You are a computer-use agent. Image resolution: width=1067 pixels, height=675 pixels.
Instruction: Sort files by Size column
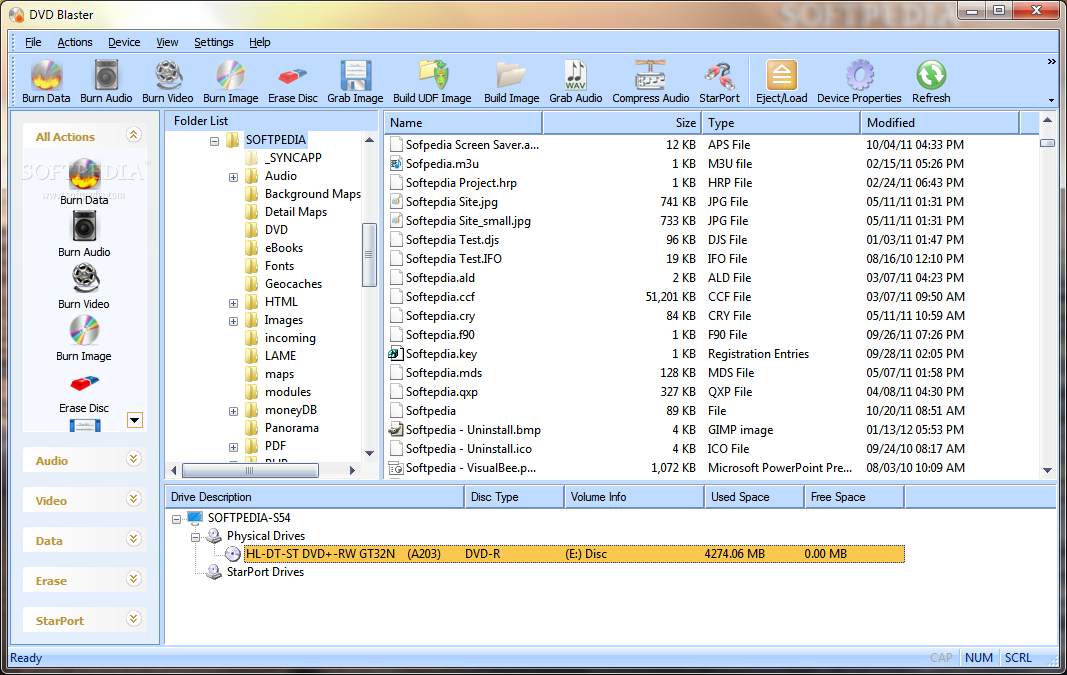622,123
